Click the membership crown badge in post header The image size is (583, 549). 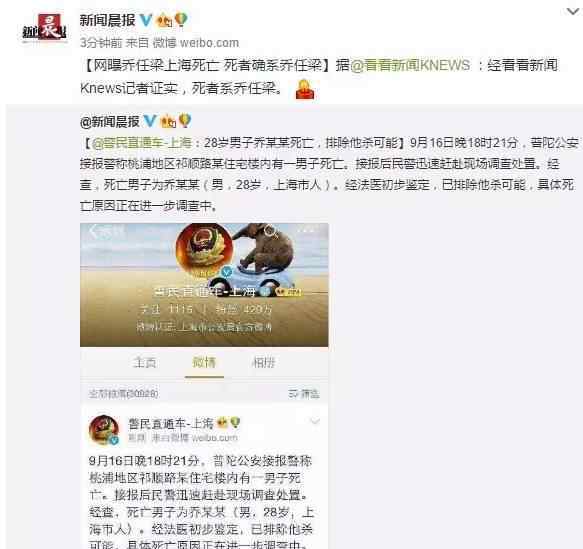pos(164,20)
